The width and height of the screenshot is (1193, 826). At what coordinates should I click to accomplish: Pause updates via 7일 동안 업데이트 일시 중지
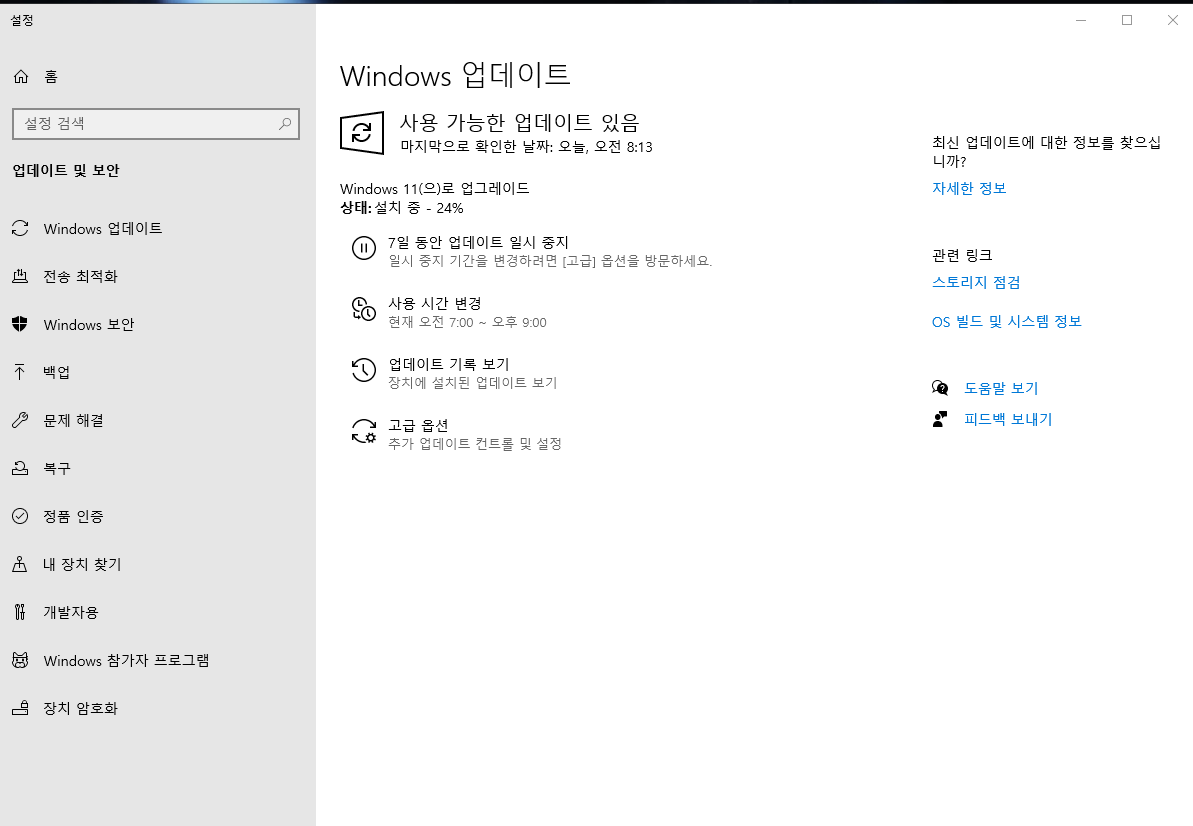478,242
